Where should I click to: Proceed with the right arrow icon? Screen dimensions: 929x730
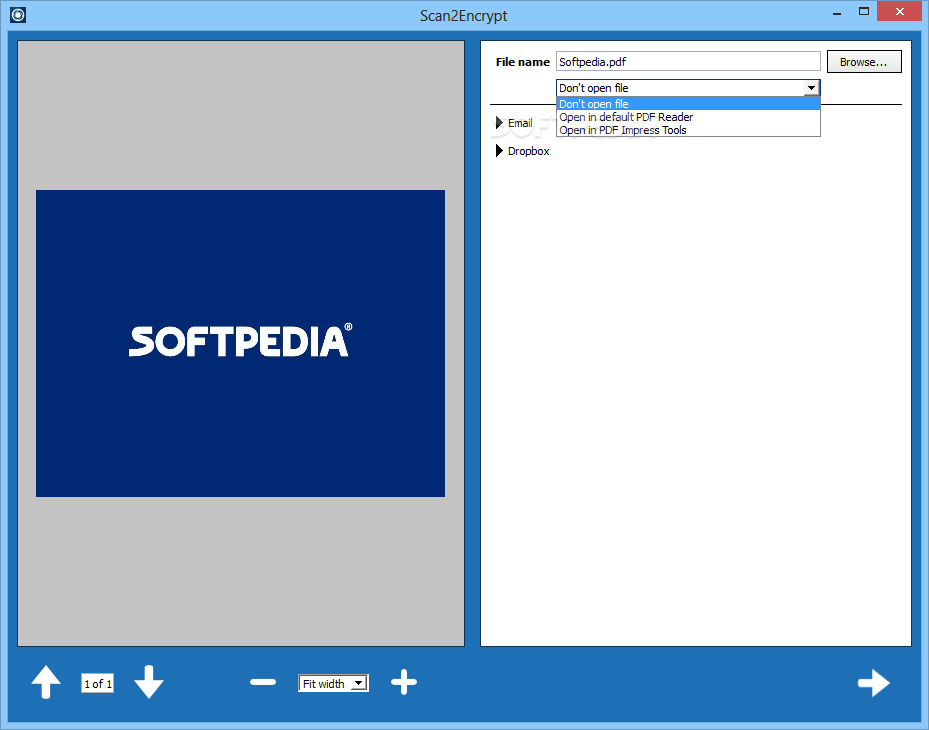874,683
